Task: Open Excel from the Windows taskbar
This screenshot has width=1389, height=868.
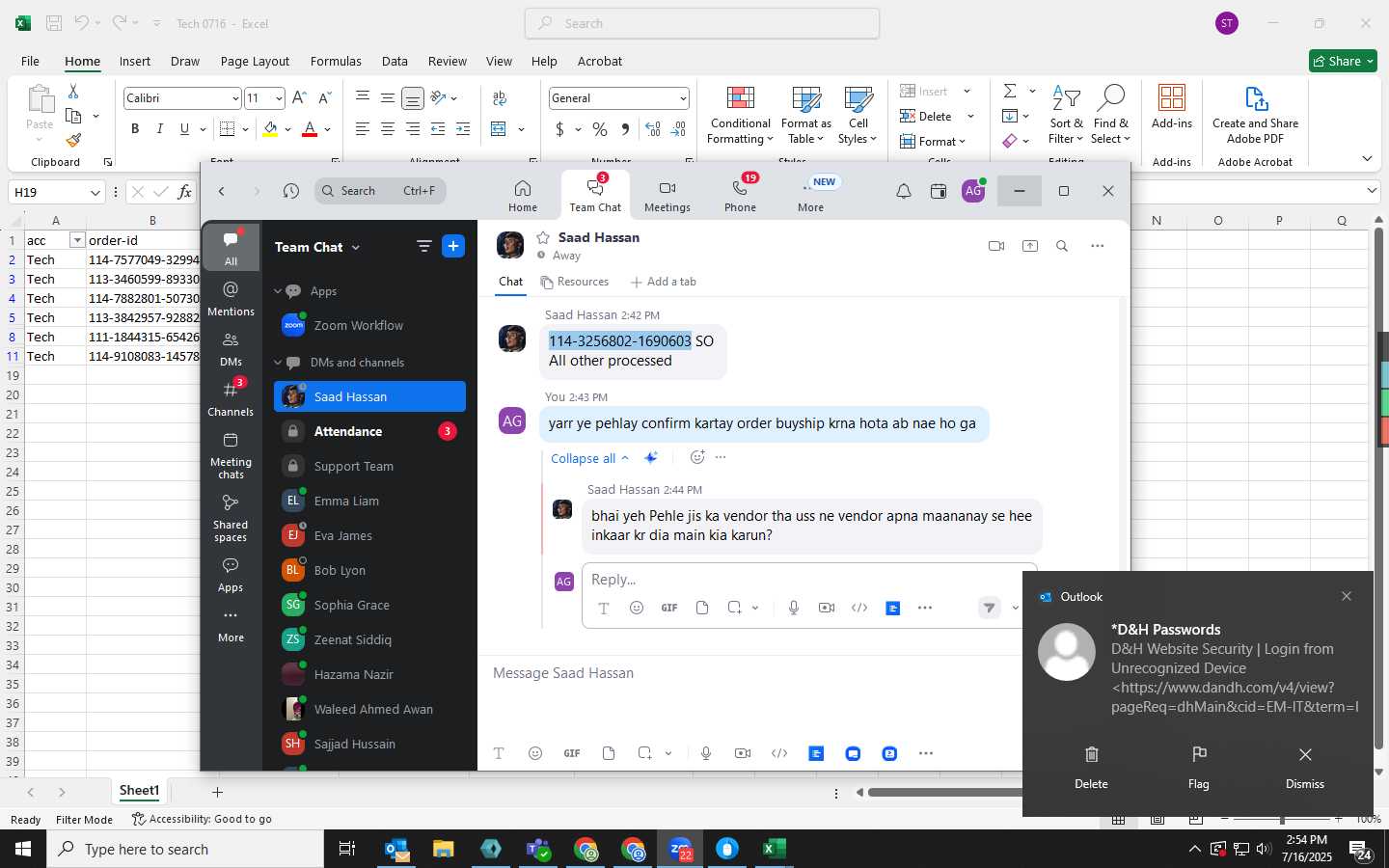Action: [774, 849]
